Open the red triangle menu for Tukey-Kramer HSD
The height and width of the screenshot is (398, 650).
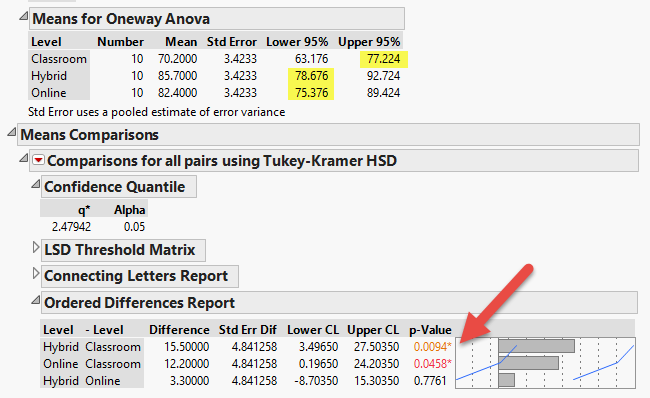39,160
